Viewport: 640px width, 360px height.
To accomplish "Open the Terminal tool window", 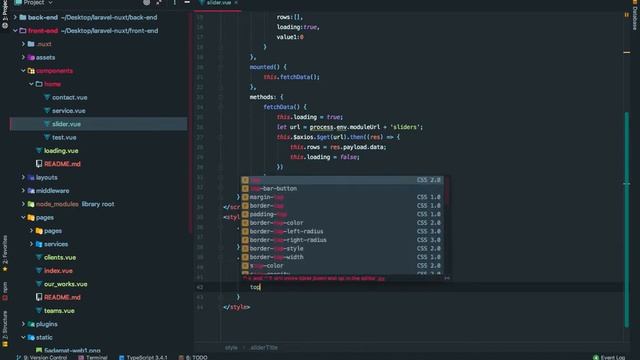I will point(93,357).
